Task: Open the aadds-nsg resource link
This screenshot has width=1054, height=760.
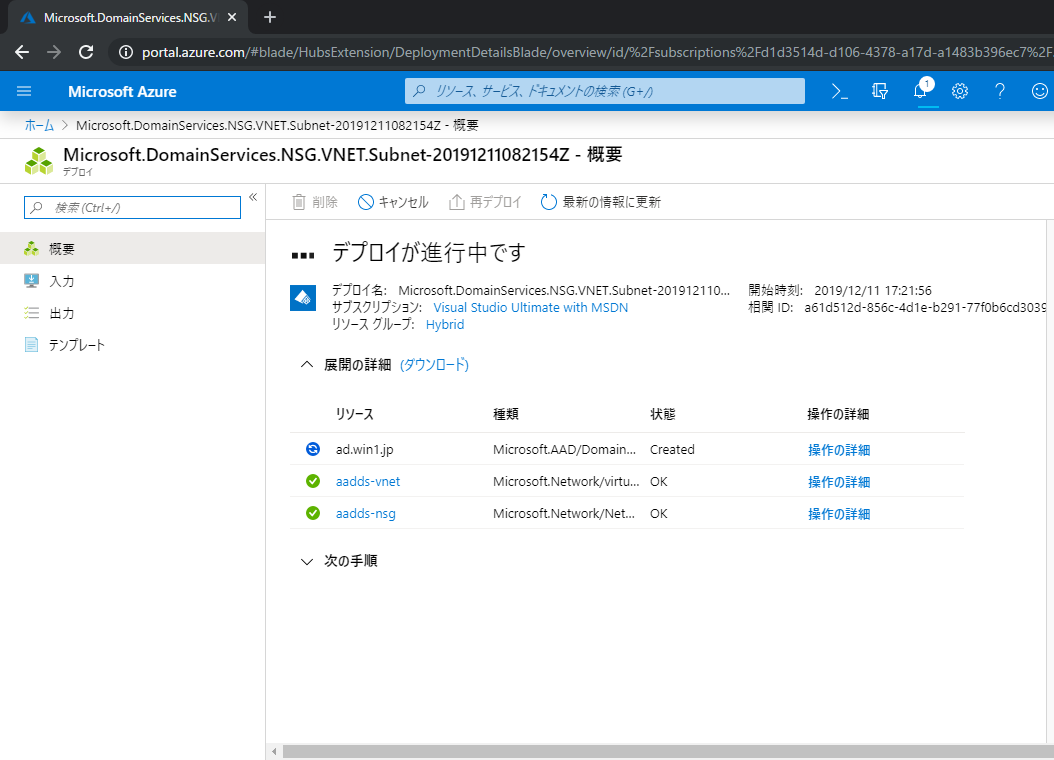Action: point(366,513)
